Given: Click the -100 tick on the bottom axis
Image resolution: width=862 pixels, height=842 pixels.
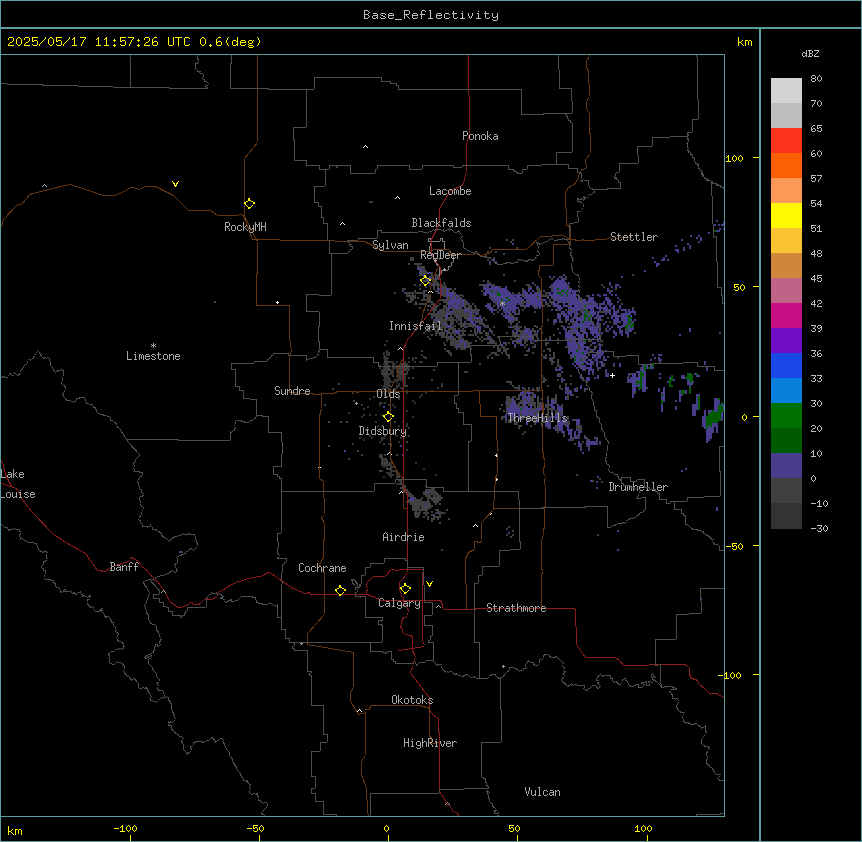Looking at the screenshot, I should point(126,828).
